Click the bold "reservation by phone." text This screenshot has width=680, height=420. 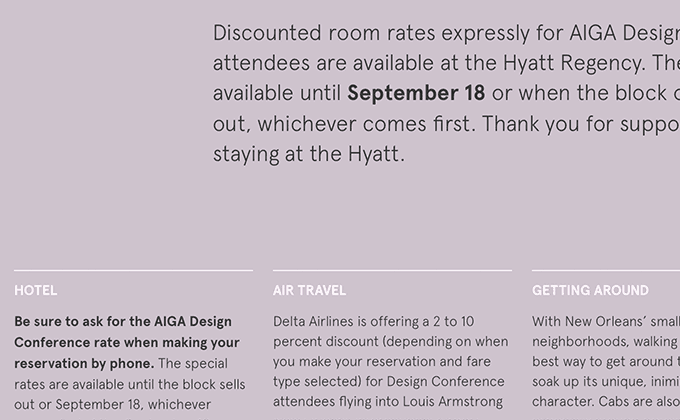click(84, 363)
